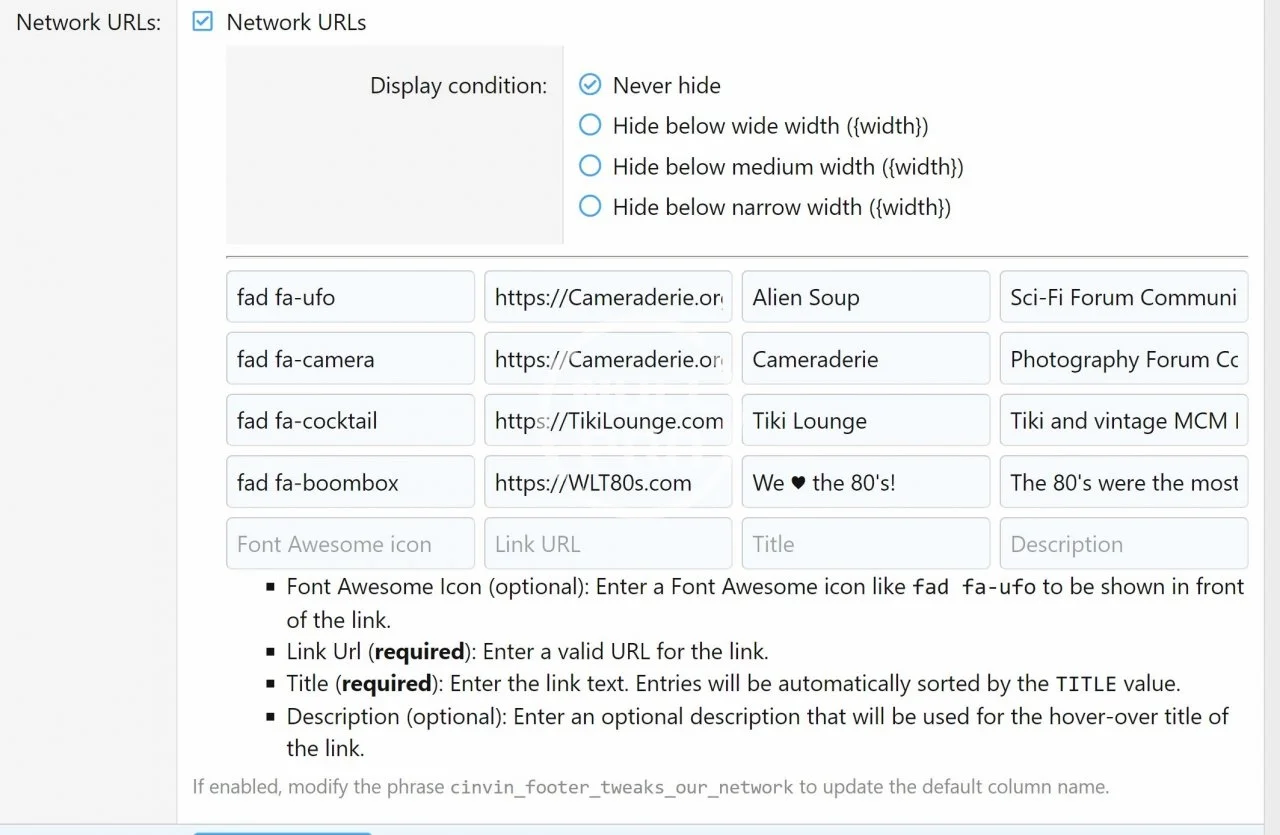Click the We ♥ the 80's! title field
The image size is (1280, 835).
pyautogui.click(x=865, y=483)
